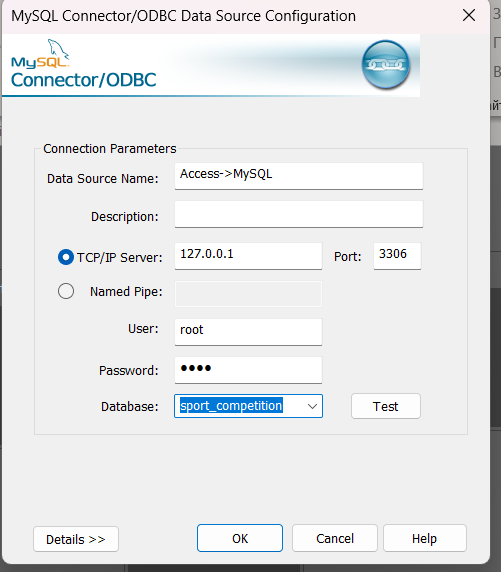Image resolution: width=501 pixels, height=572 pixels.
Task: Open Help for the dialog
Action: (x=425, y=538)
